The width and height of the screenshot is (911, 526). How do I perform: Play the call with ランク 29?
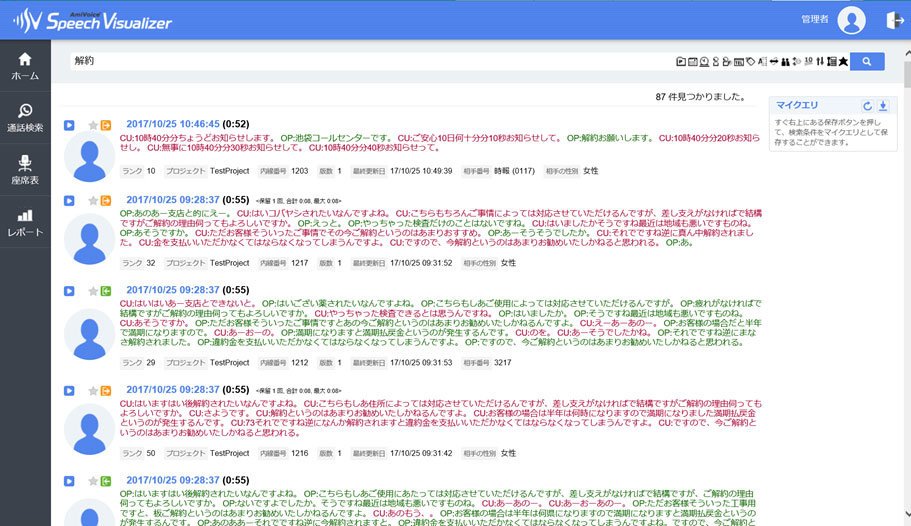(x=69, y=291)
